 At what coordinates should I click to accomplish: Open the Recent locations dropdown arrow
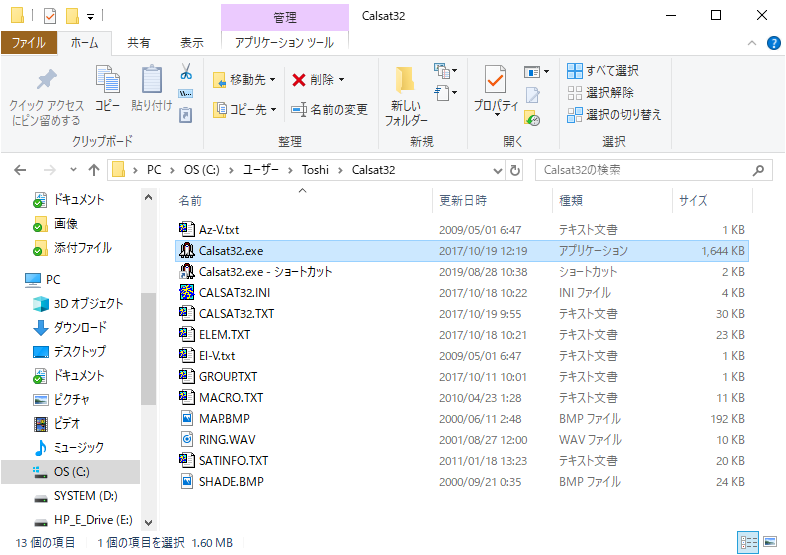click(73, 170)
